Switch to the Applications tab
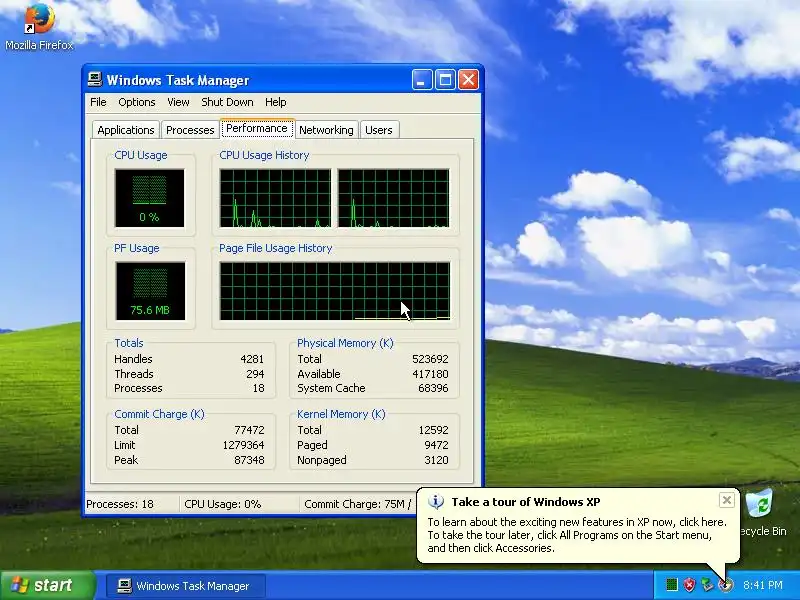This screenshot has width=800, height=600. (126, 130)
